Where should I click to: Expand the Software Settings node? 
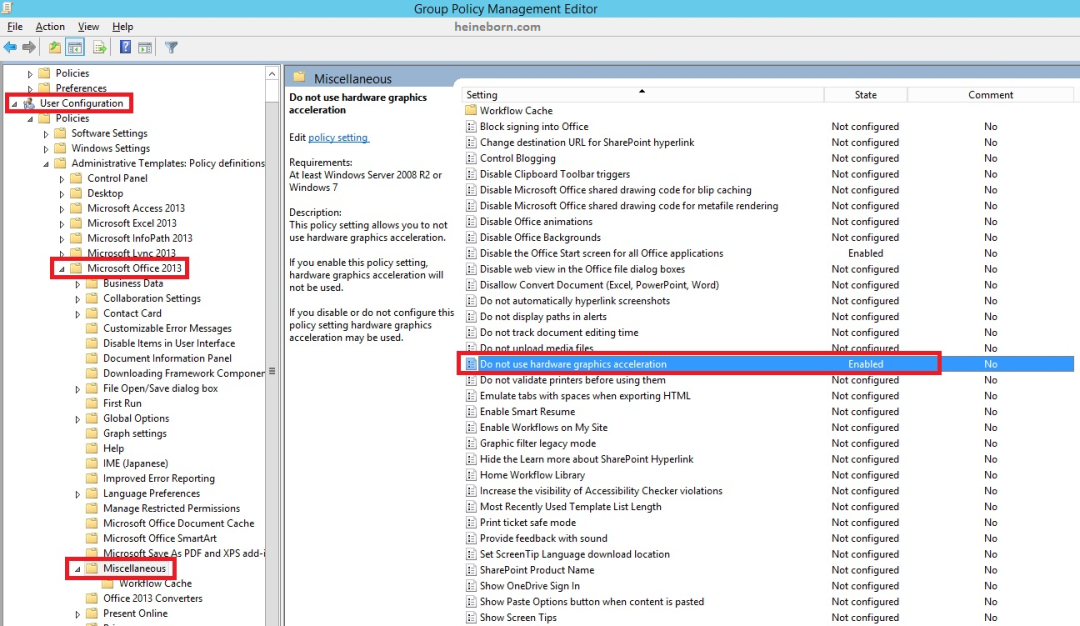click(x=45, y=134)
